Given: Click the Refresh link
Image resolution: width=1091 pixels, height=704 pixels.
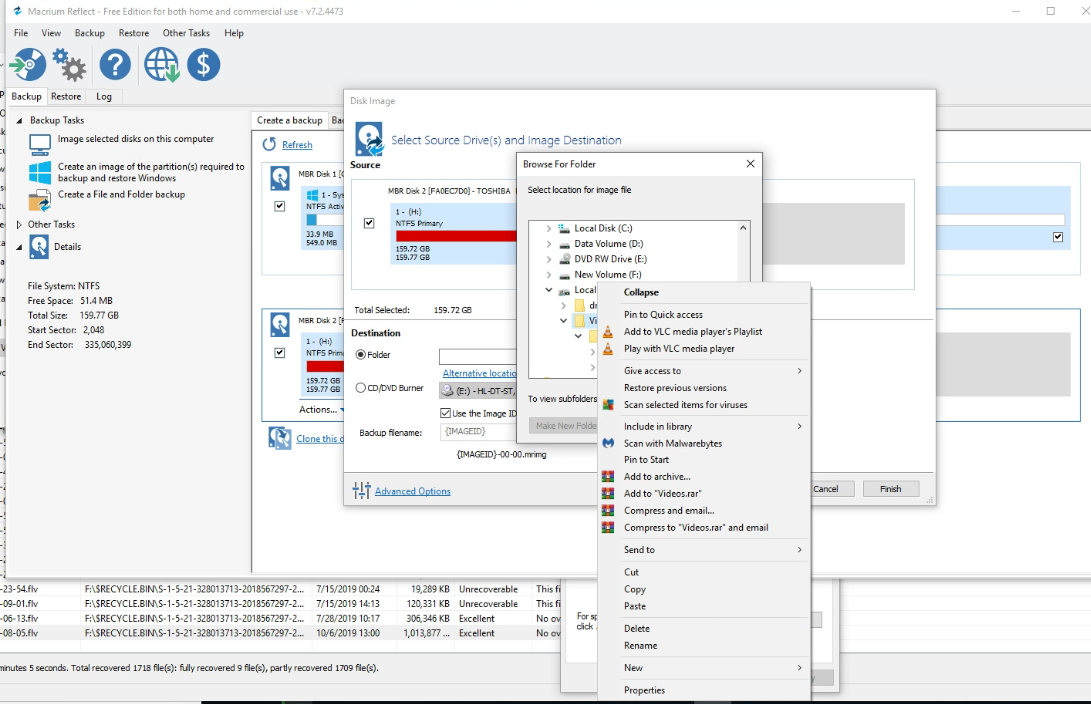Looking at the screenshot, I should coord(297,145).
